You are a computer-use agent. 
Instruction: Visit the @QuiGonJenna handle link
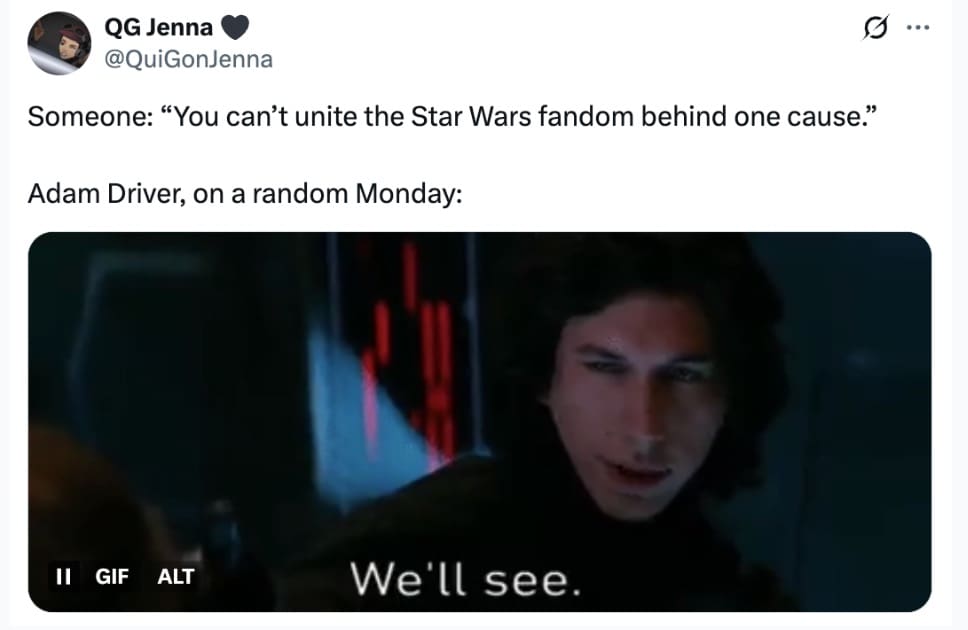tap(188, 59)
